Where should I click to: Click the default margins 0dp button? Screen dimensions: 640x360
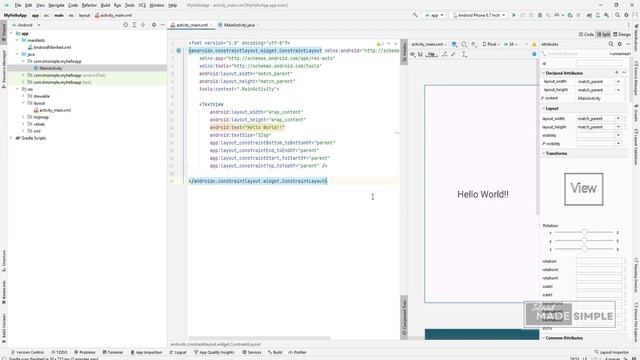[432, 54]
